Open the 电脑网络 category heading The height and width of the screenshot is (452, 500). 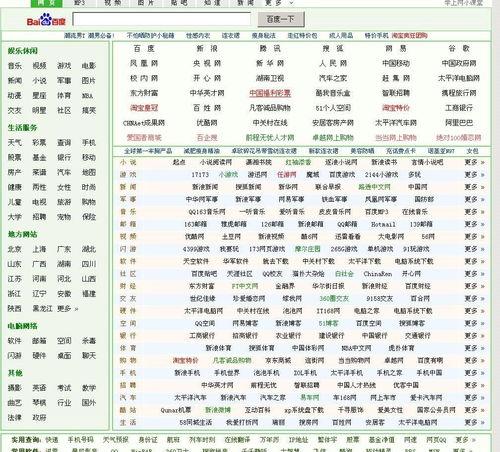(23, 326)
